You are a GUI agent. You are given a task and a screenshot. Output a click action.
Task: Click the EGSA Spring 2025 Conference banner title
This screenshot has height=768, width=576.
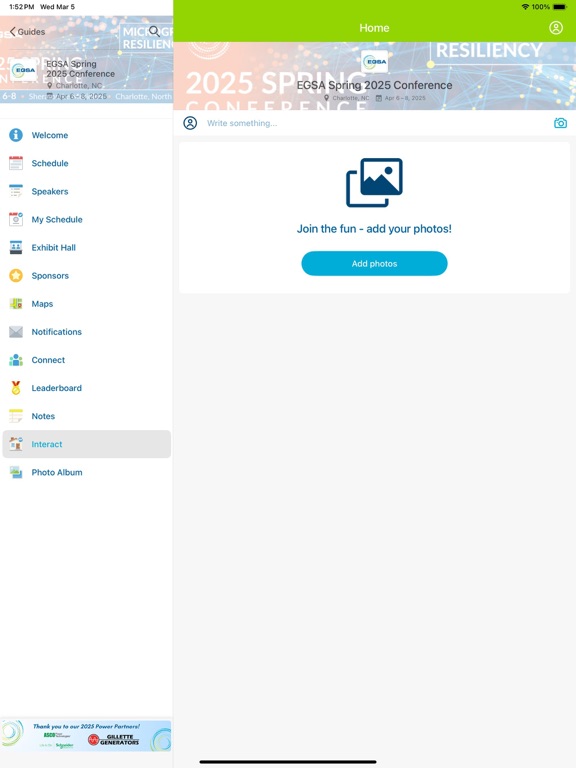374,85
